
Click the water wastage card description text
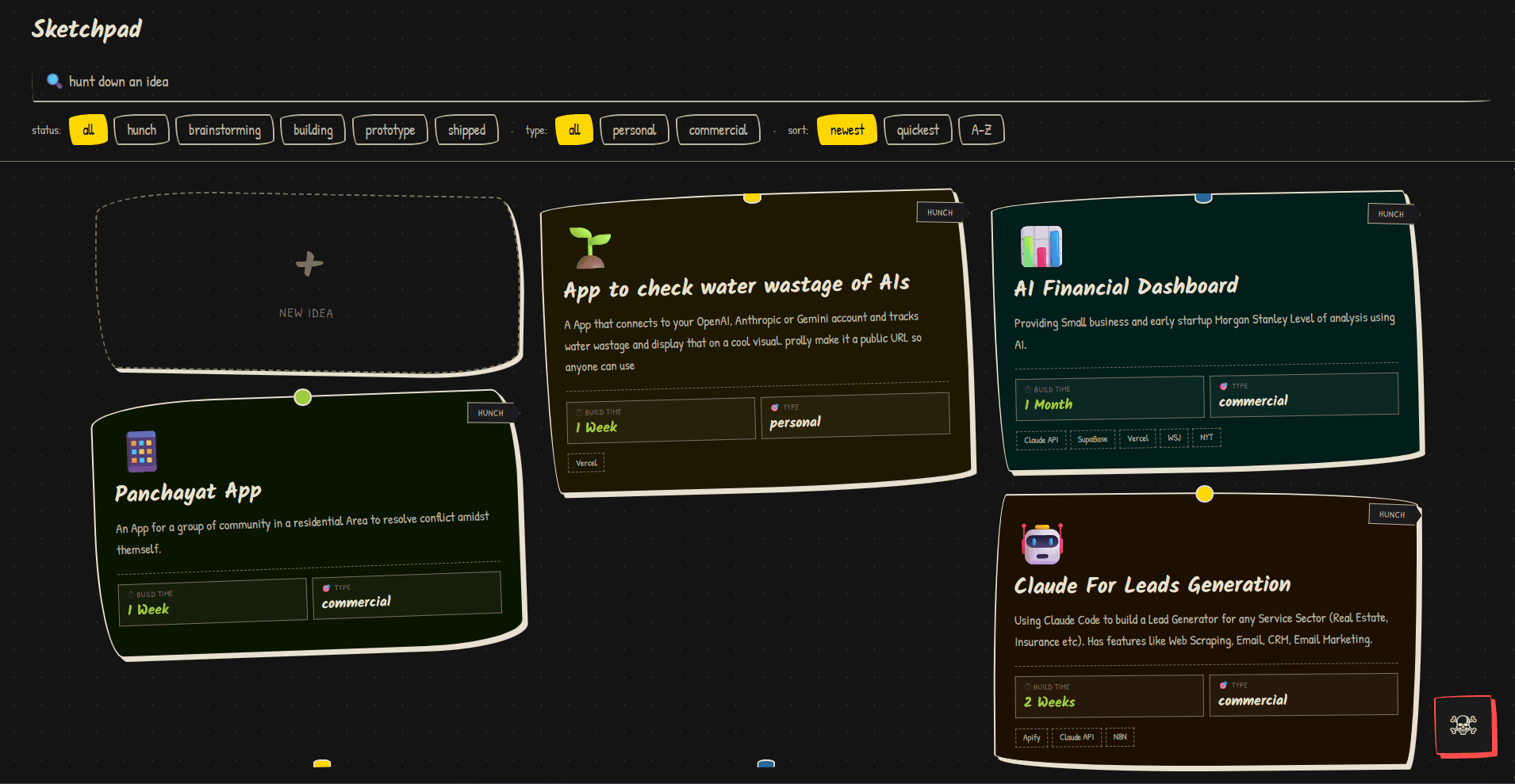point(742,342)
